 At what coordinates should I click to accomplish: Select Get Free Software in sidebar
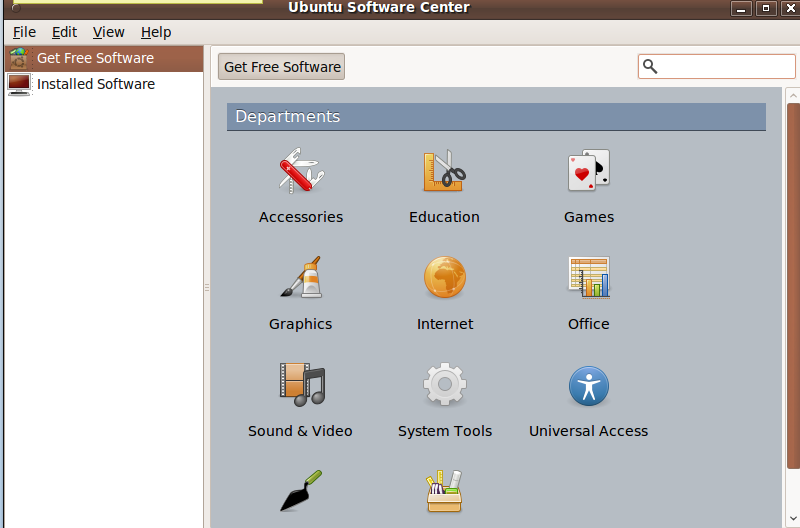(104, 58)
